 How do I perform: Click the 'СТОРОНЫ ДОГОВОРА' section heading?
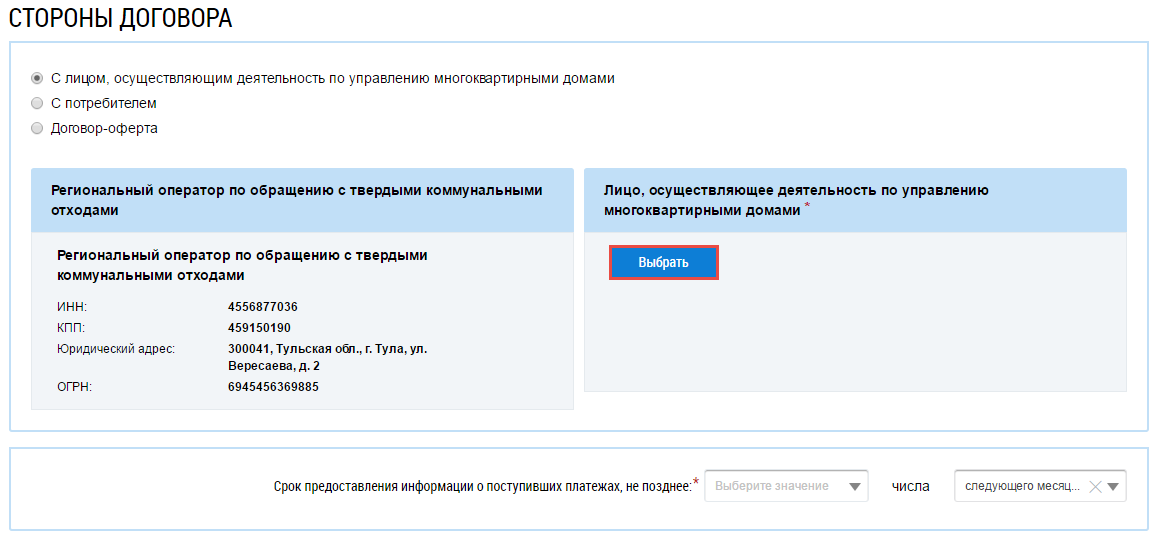[120, 18]
